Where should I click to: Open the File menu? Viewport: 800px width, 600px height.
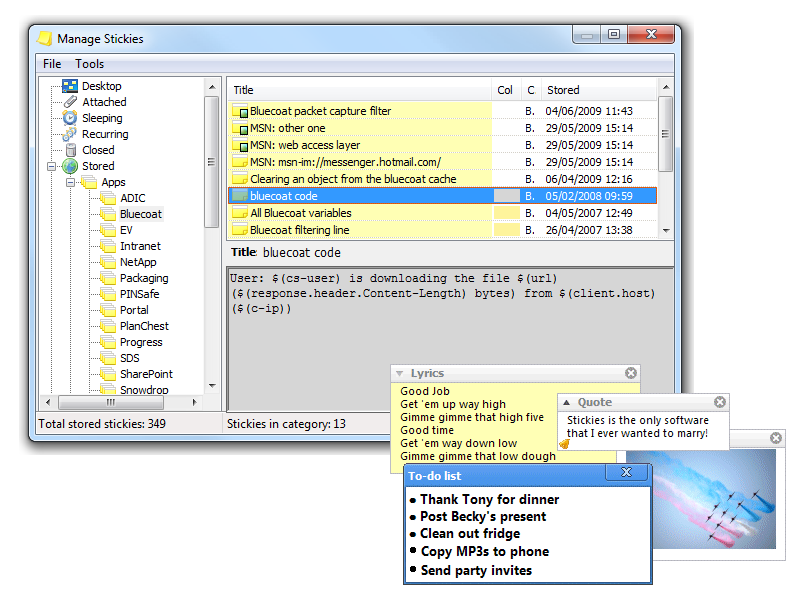[x=52, y=64]
